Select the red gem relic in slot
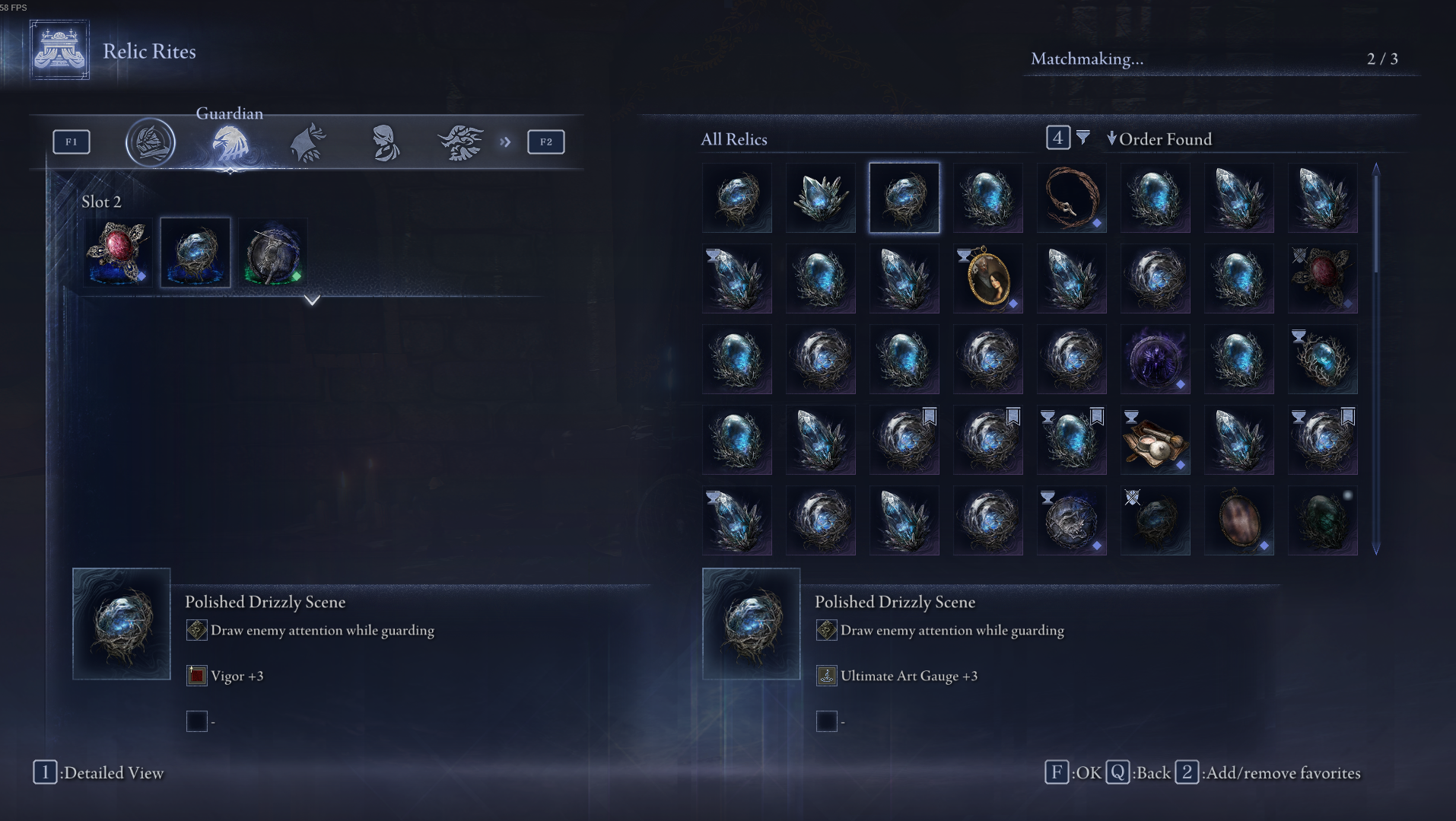The width and height of the screenshot is (1456, 821). pos(118,253)
